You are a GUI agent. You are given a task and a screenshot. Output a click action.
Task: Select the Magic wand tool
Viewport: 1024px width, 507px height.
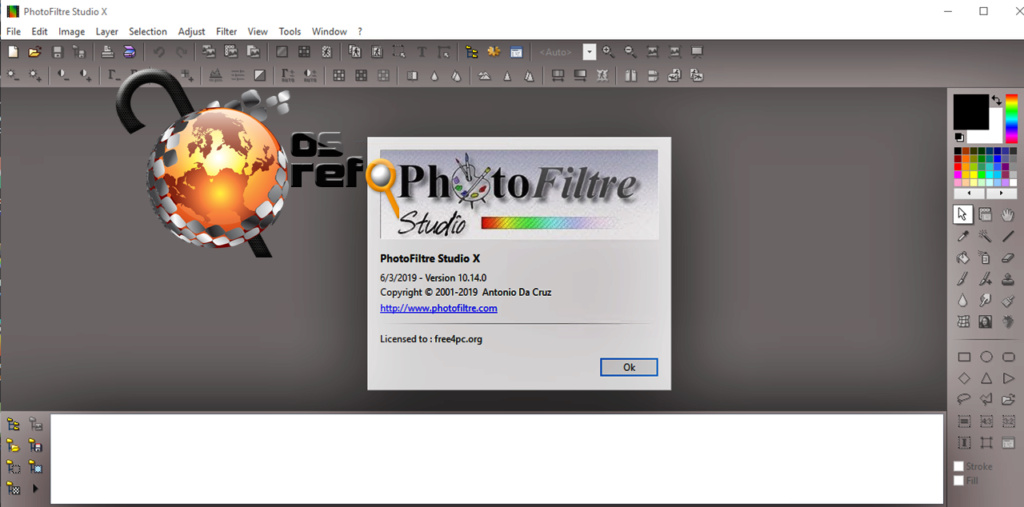point(985,237)
